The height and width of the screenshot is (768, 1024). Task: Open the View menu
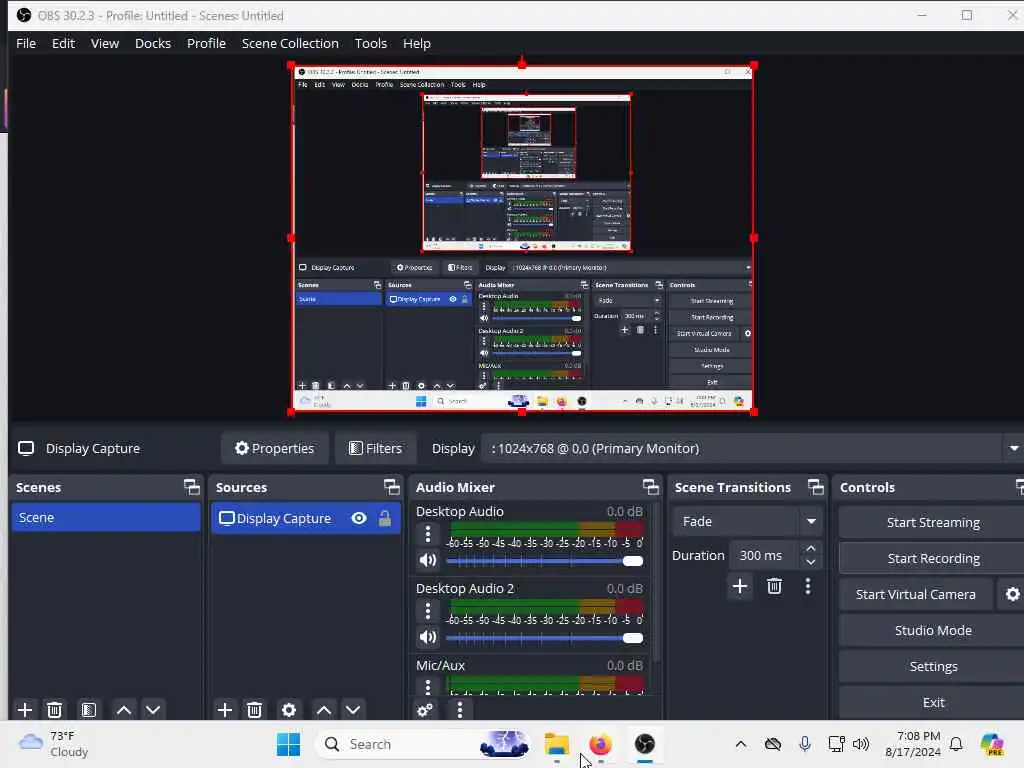click(x=104, y=43)
